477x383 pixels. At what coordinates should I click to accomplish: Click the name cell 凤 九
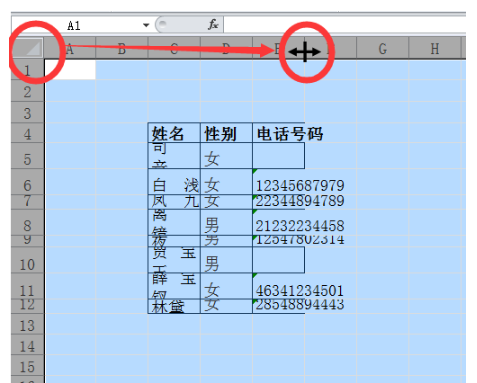[174, 202]
